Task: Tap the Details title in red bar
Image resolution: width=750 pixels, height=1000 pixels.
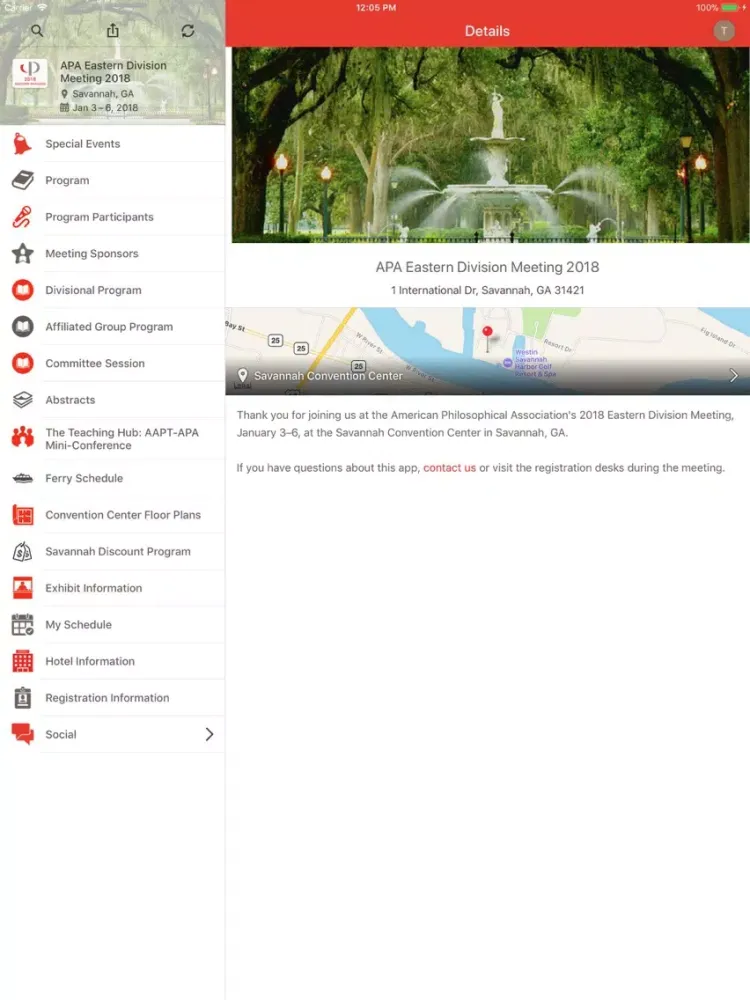Action: [487, 31]
